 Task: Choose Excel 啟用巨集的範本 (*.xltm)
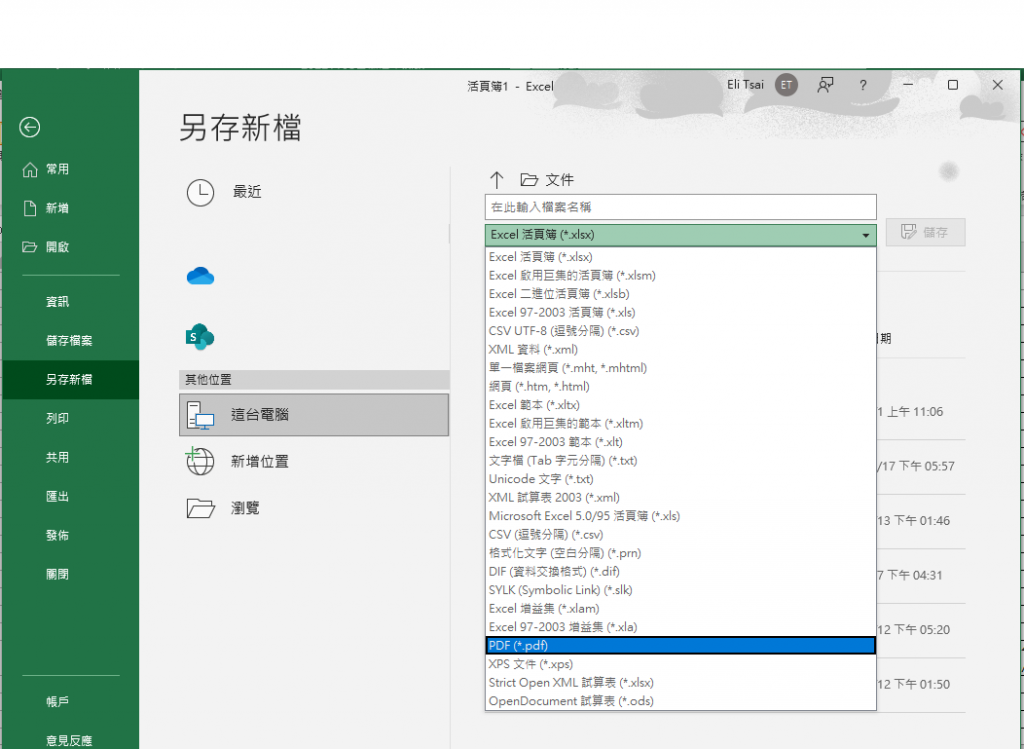coord(680,423)
